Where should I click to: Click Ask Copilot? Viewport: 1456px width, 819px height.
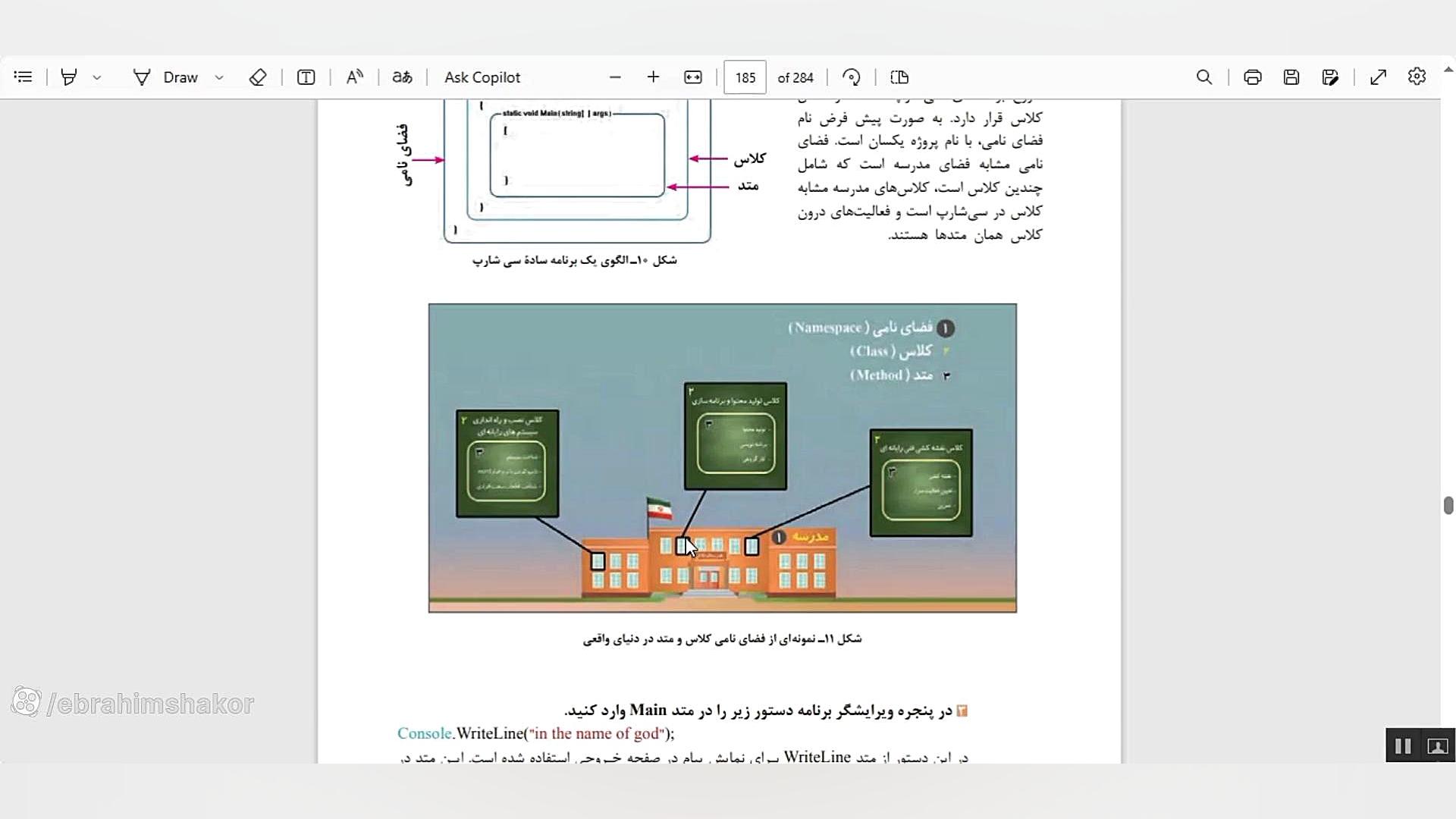[x=482, y=77]
